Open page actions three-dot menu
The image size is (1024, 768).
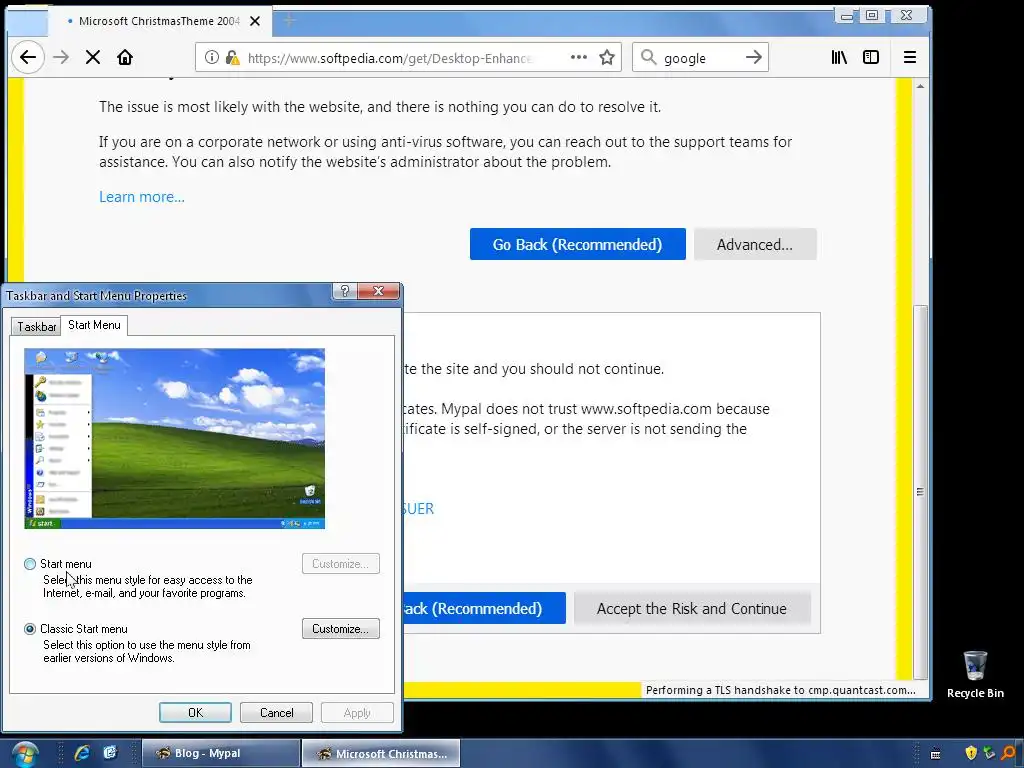tap(579, 57)
